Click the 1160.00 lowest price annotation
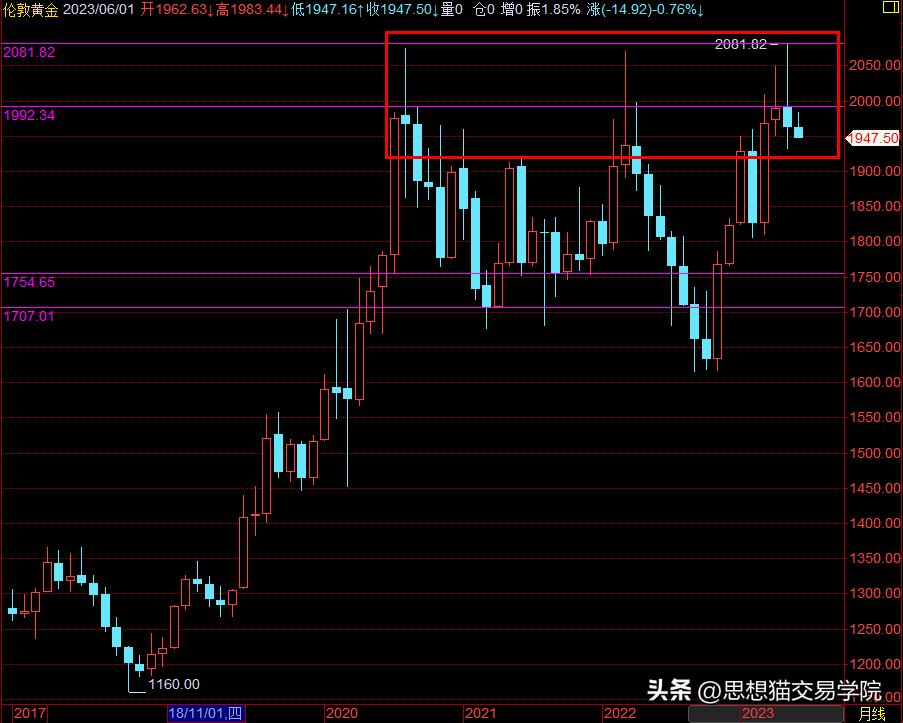Screen dimensions: 903x723 pyautogui.click(x=174, y=684)
